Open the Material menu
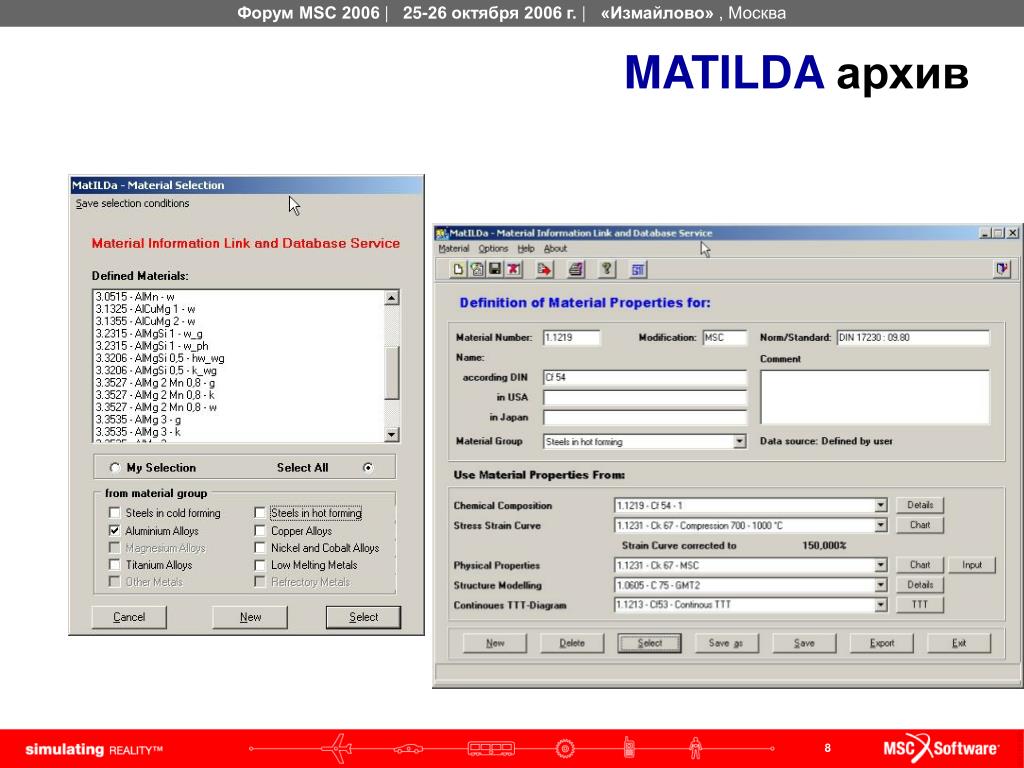 (454, 249)
